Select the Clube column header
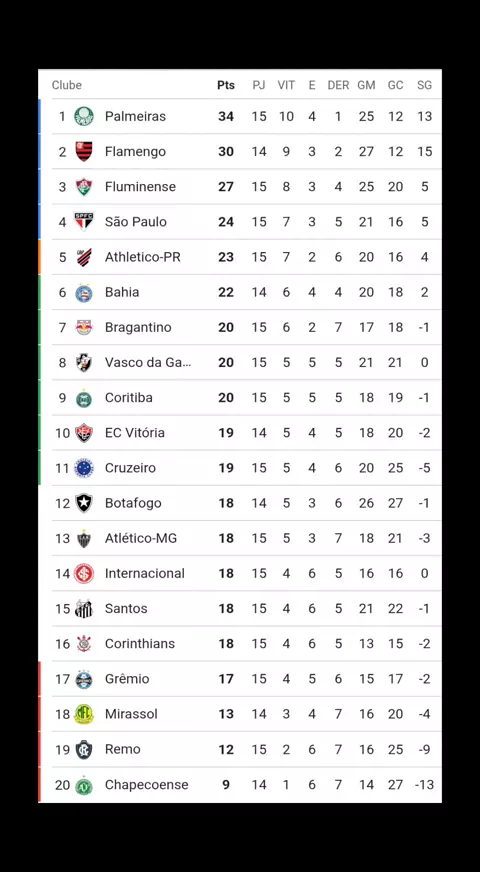The image size is (480, 872). point(67,85)
